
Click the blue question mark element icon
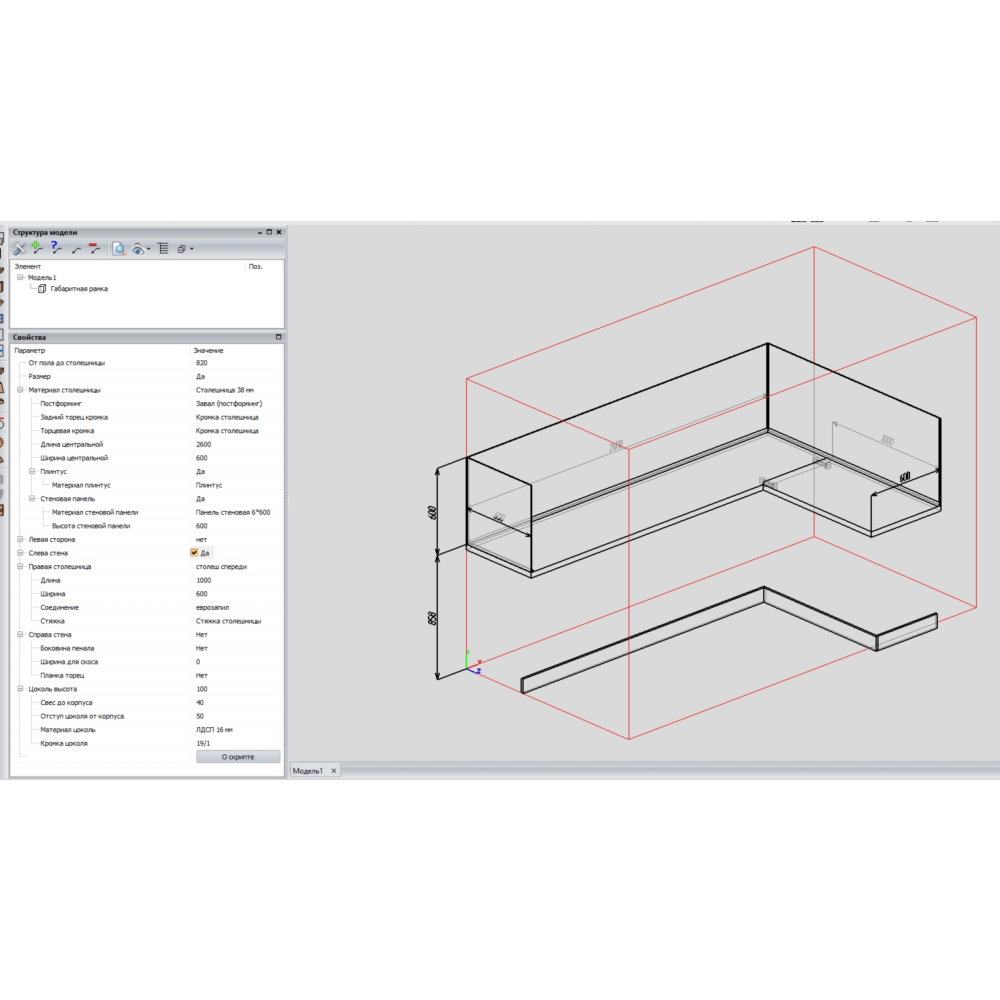pos(56,247)
